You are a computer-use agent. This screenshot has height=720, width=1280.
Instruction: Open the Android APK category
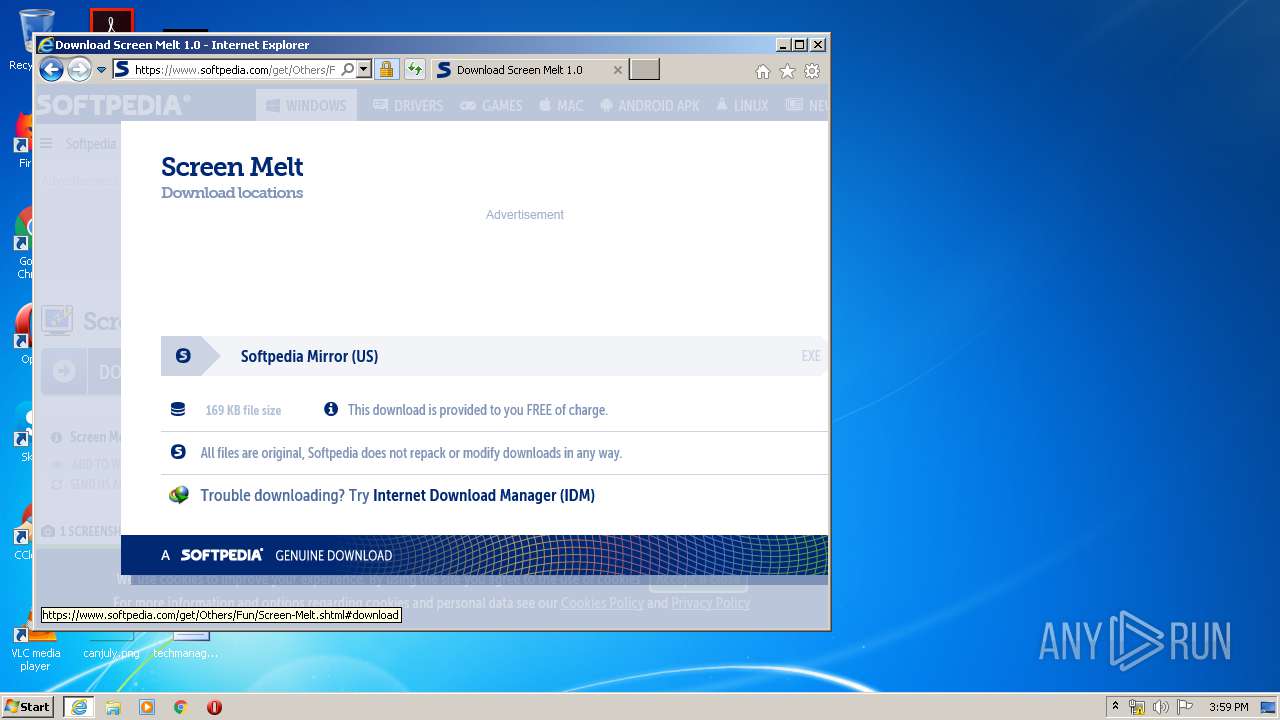(650, 105)
